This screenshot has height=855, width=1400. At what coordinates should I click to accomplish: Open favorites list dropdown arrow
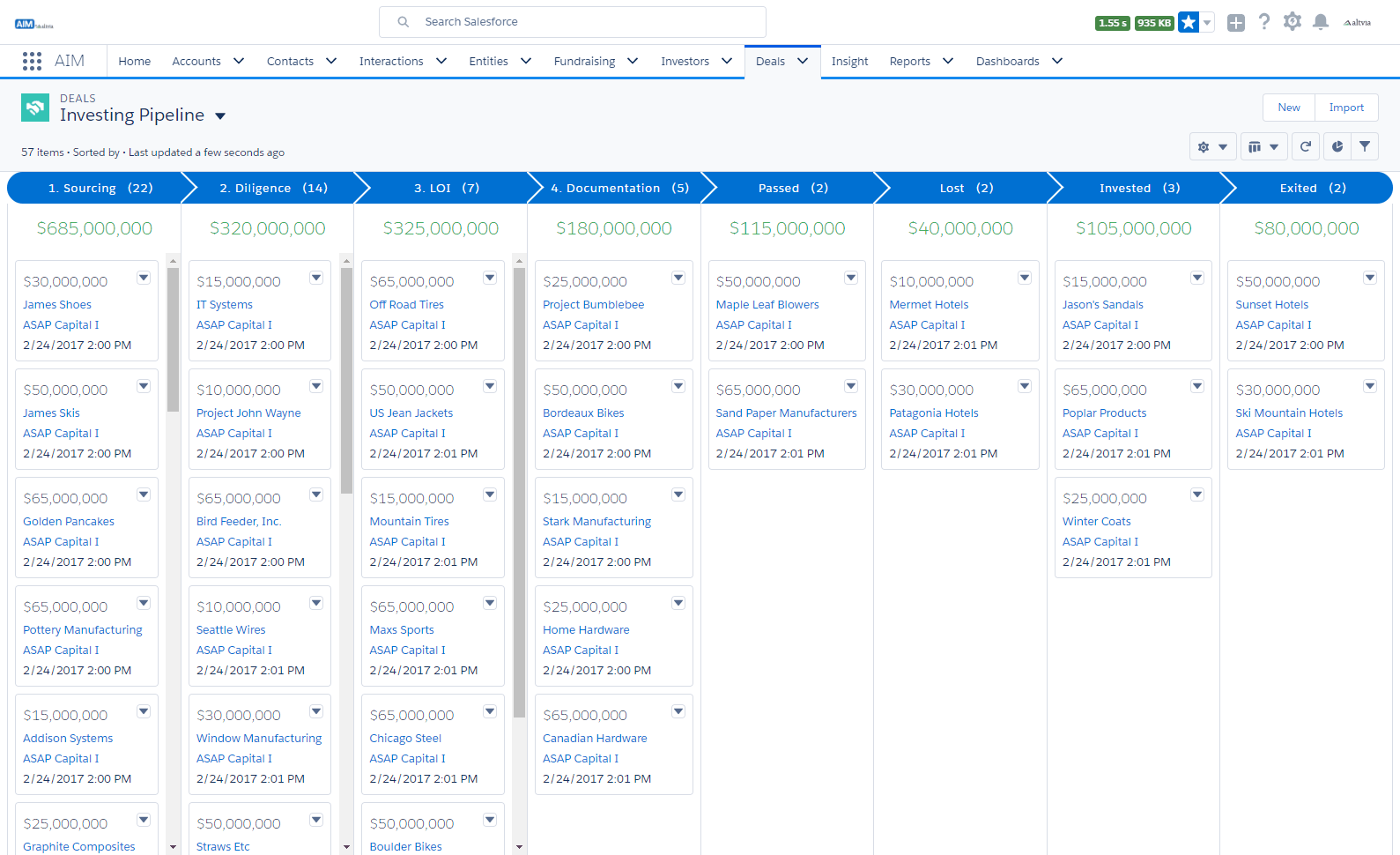[1208, 22]
